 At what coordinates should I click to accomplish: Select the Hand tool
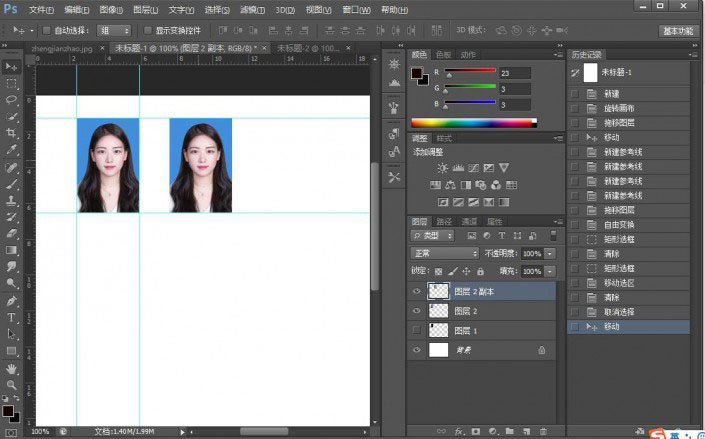click(12, 368)
